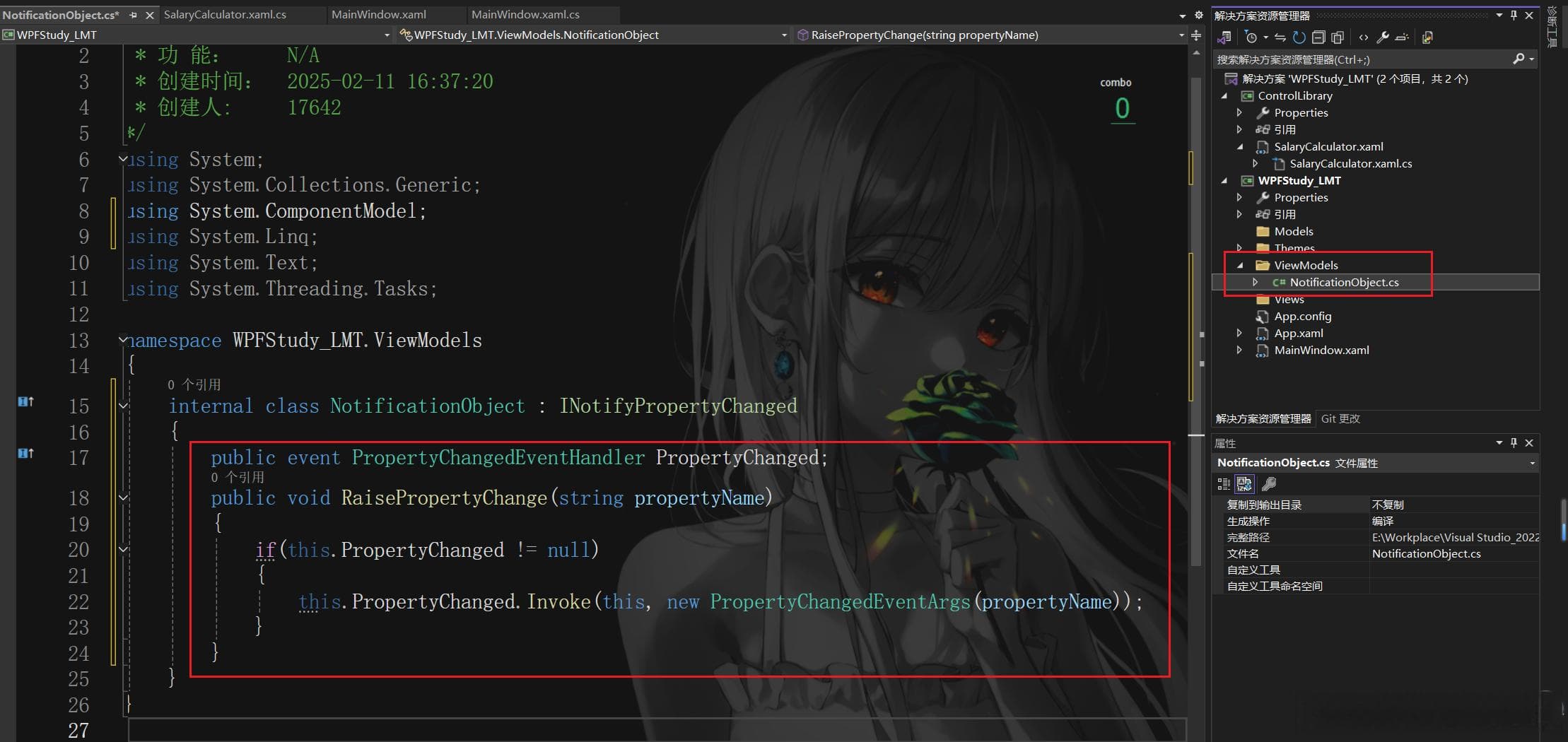
Task: Click the file nesting icon in Solution Explorer toolbar
Action: pos(1427,37)
